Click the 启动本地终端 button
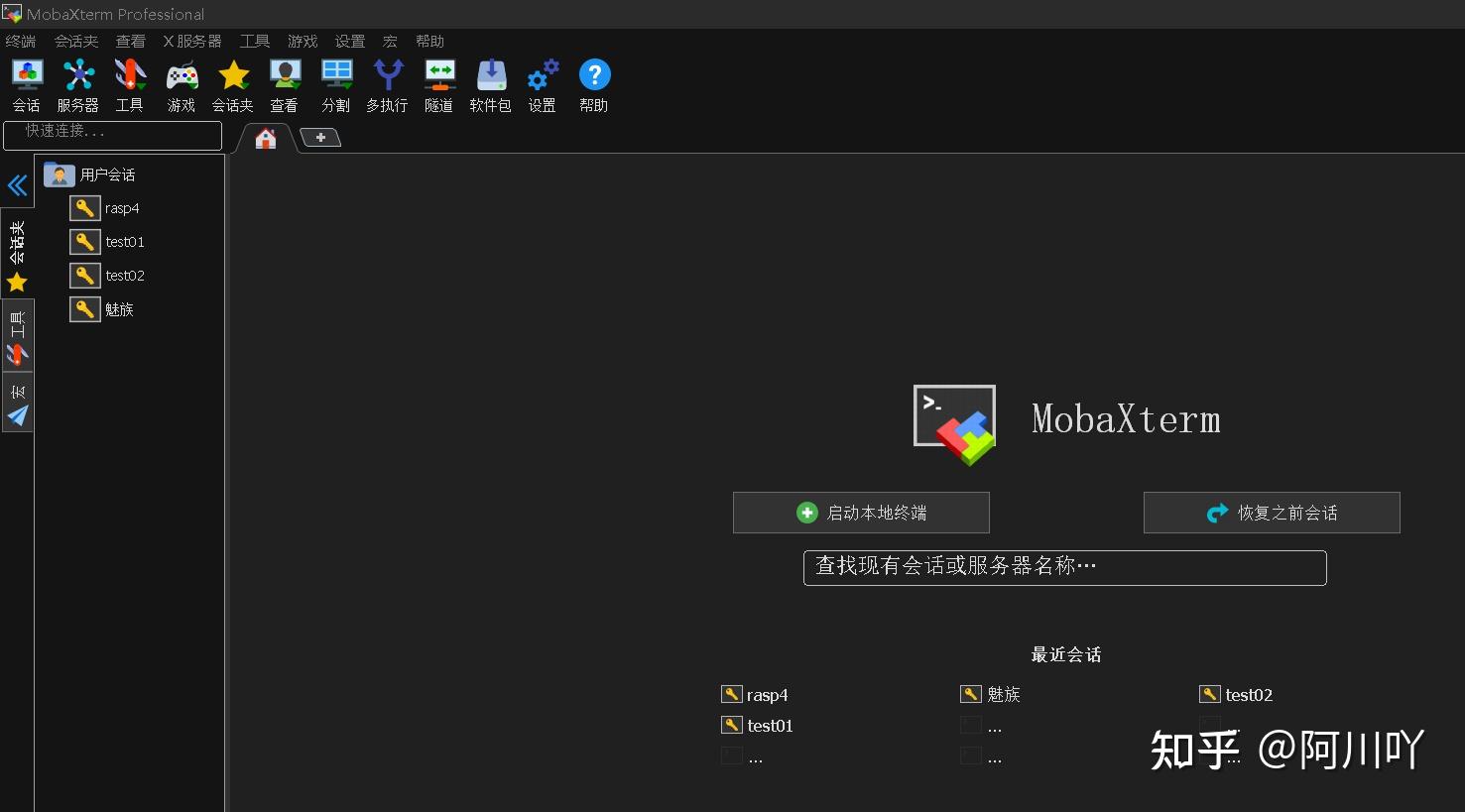 (x=861, y=513)
